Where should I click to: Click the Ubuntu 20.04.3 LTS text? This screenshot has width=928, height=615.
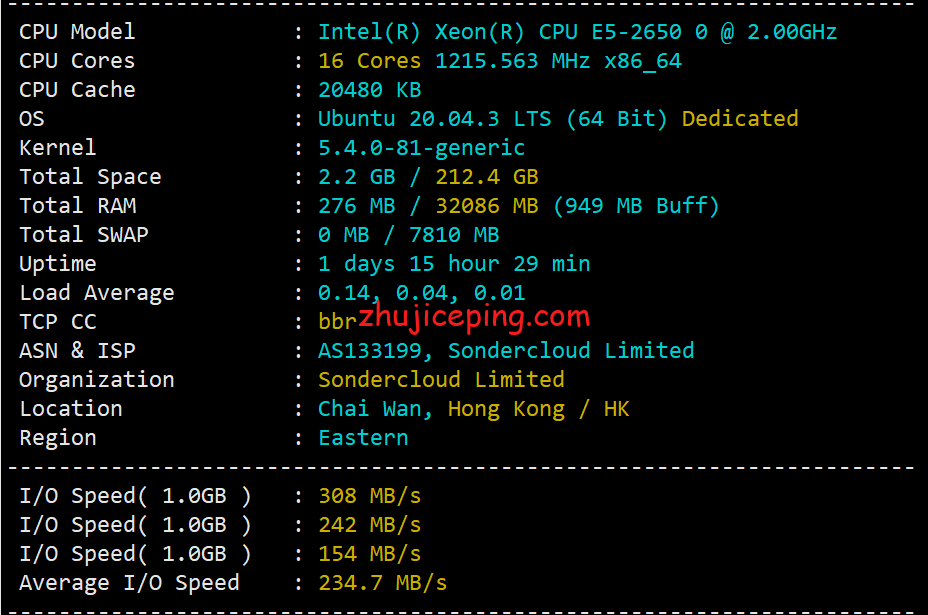(x=434, y=119)
